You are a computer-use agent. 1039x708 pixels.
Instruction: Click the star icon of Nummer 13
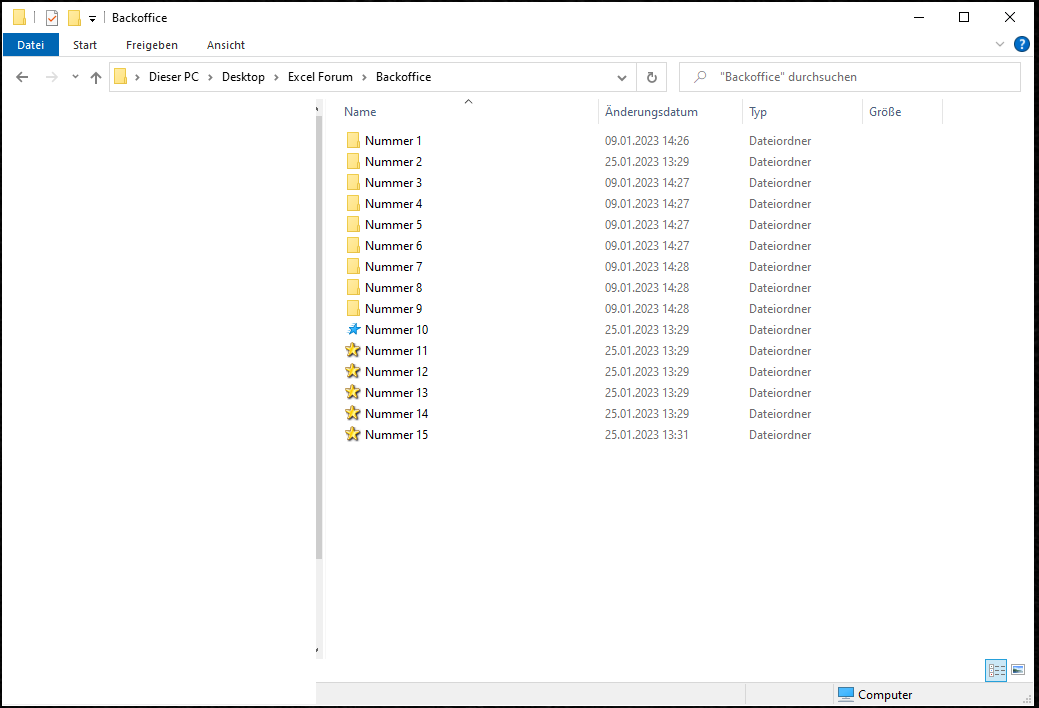point(353,393)
